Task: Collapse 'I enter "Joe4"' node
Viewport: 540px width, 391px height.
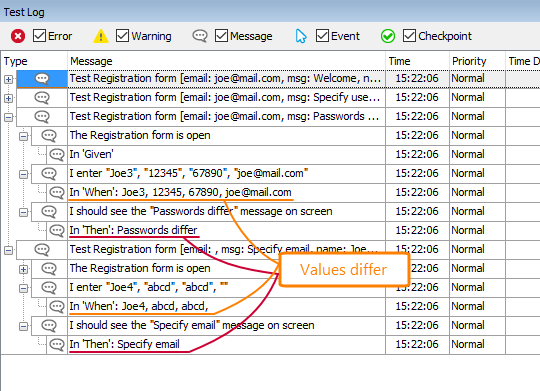Action: 23,288
